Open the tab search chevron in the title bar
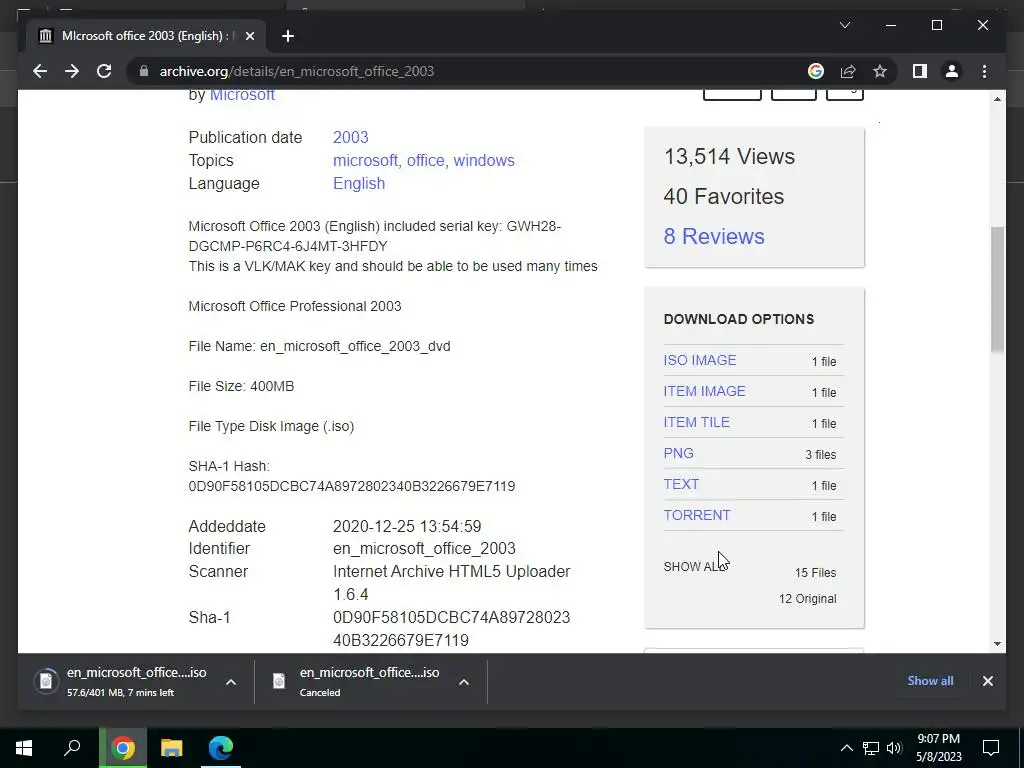This screenshot has width=1024, height=768. 844,25
